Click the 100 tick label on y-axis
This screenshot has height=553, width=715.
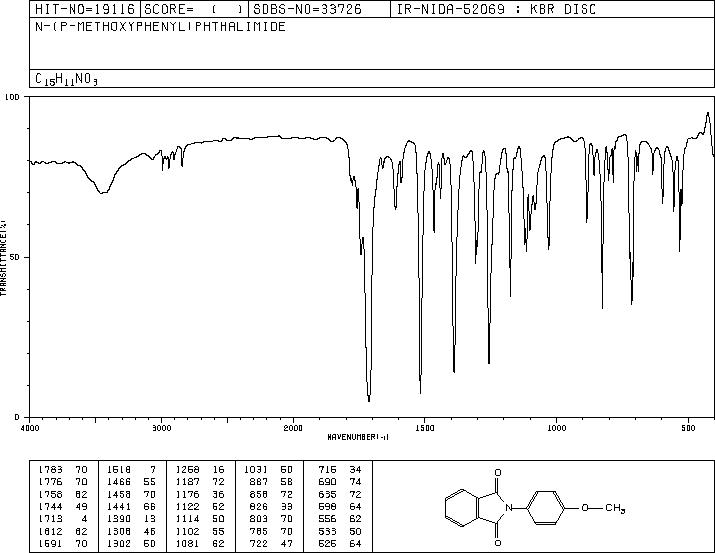click(x=13, y=97)
